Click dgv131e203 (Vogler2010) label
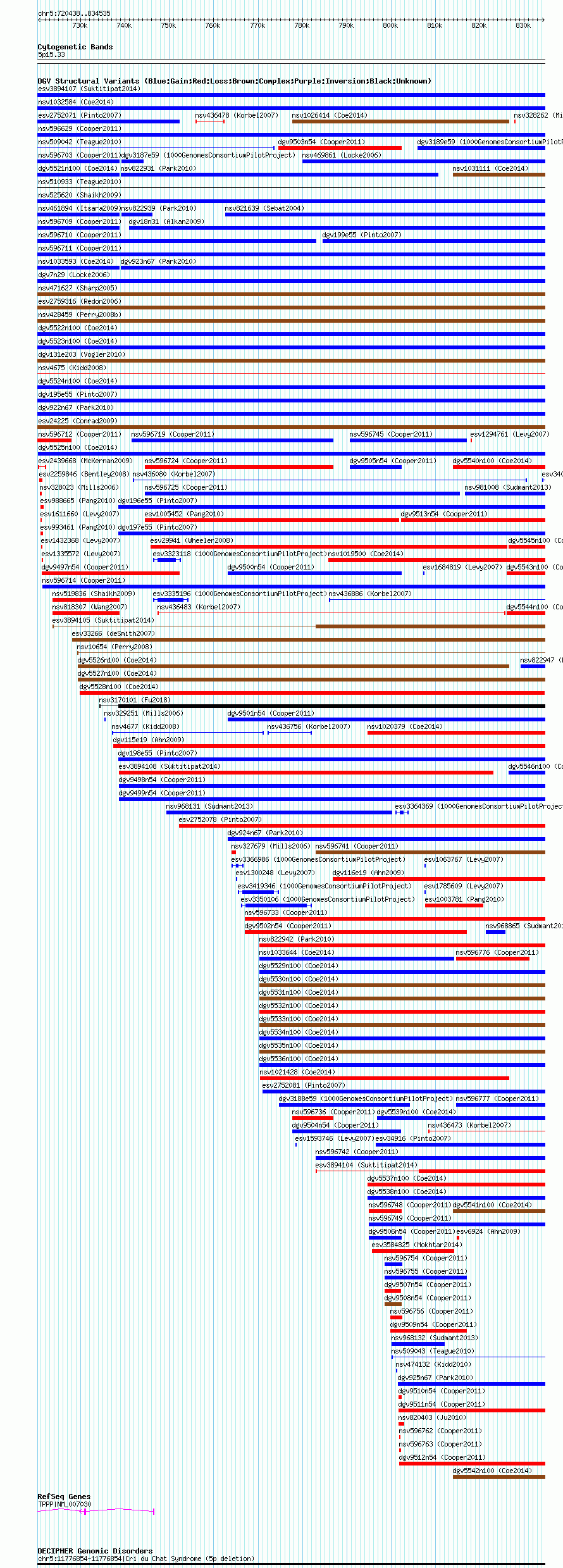 pos(82,354)
